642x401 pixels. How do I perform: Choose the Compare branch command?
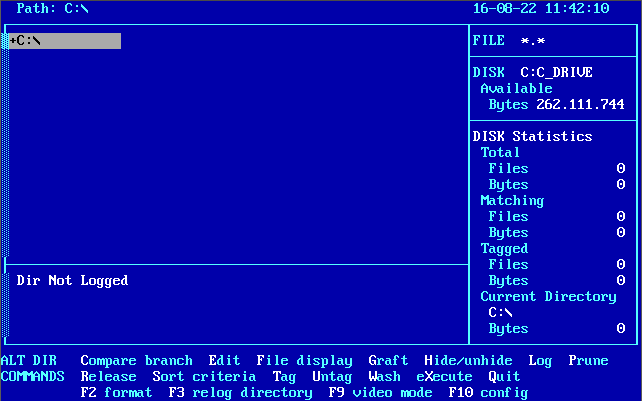click(x=136, y=361)
